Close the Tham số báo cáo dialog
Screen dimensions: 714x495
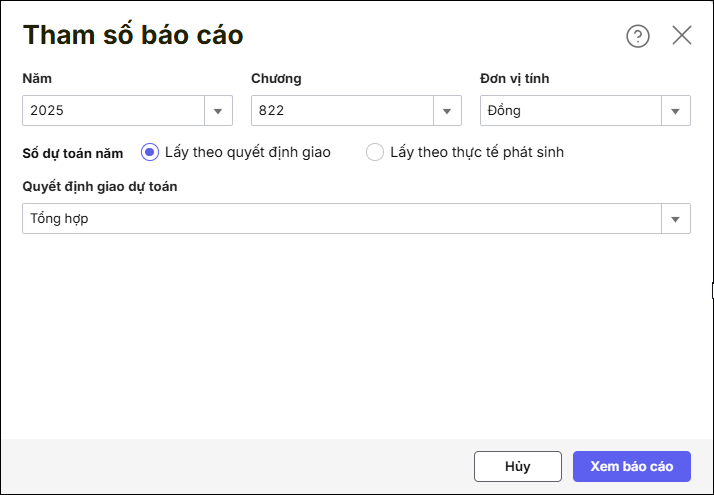point(682,36)
